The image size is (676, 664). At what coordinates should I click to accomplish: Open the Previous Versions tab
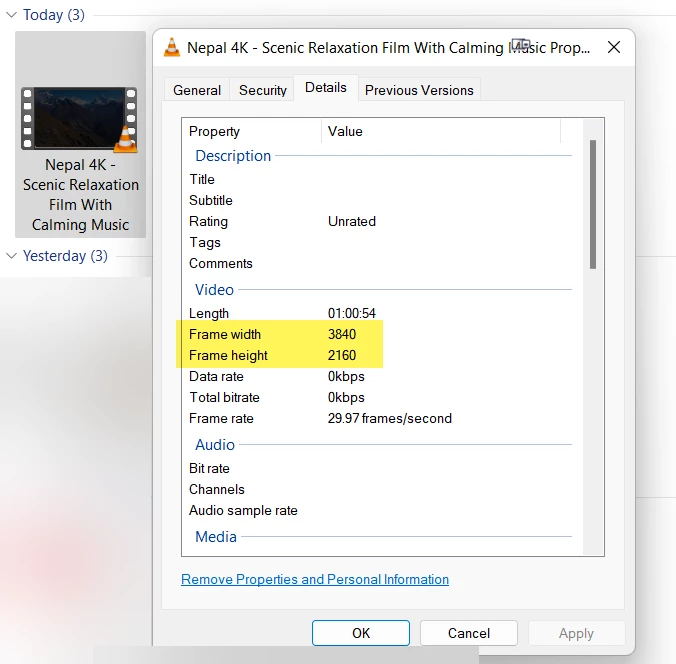coord(419,90)
